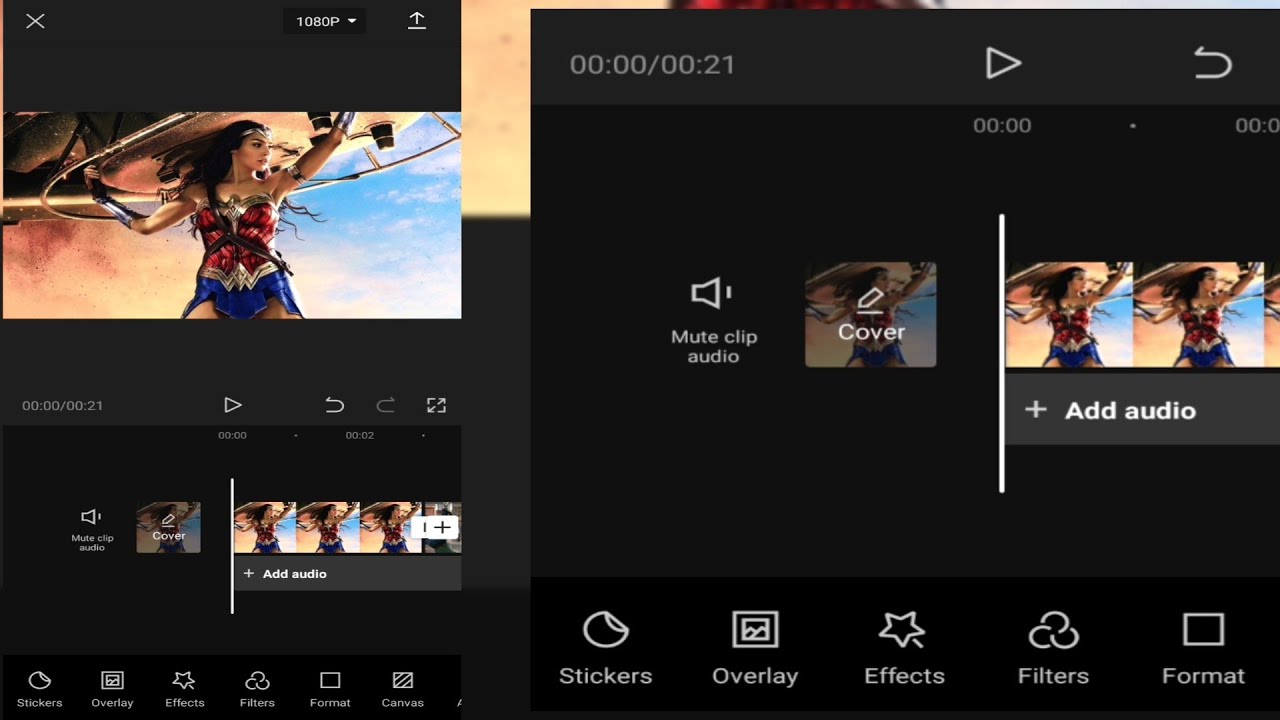The image size is (1280, 720).
Task: Tap Add audio in the small editor
Action: click(347, 574)
